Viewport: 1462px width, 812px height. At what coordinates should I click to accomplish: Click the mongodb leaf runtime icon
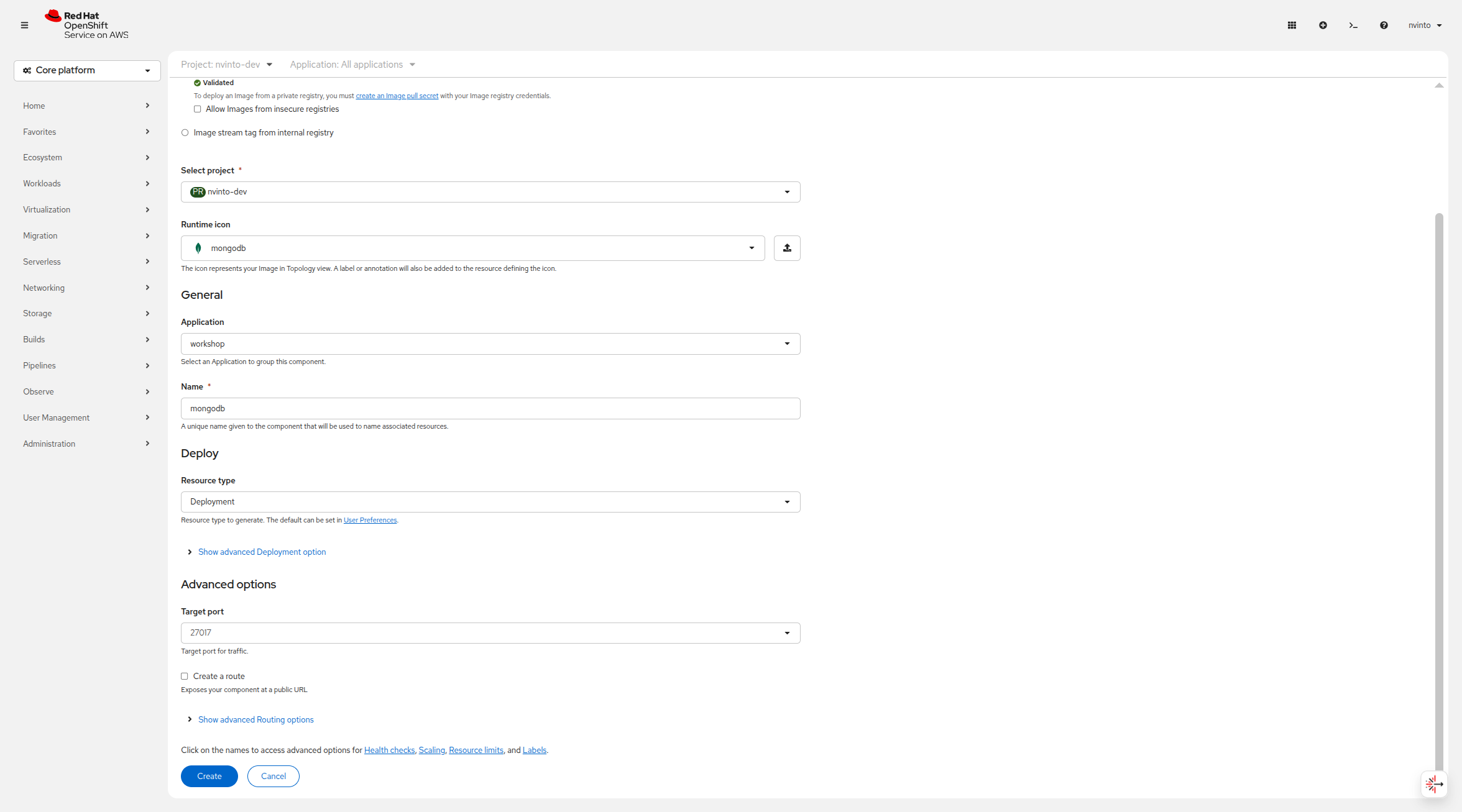tap(198, 248)
